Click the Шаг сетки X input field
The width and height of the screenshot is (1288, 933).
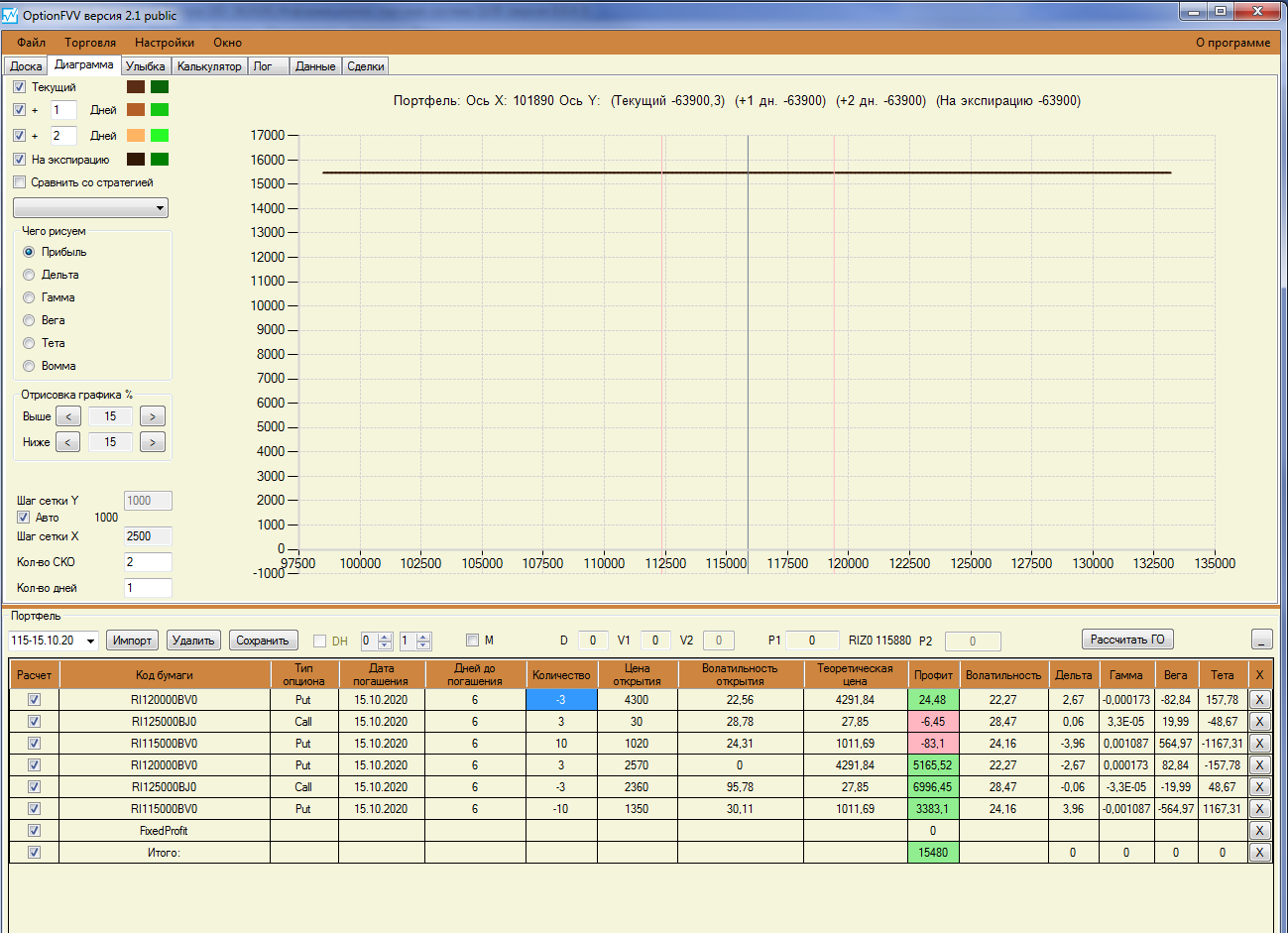[x=148, y=536]
